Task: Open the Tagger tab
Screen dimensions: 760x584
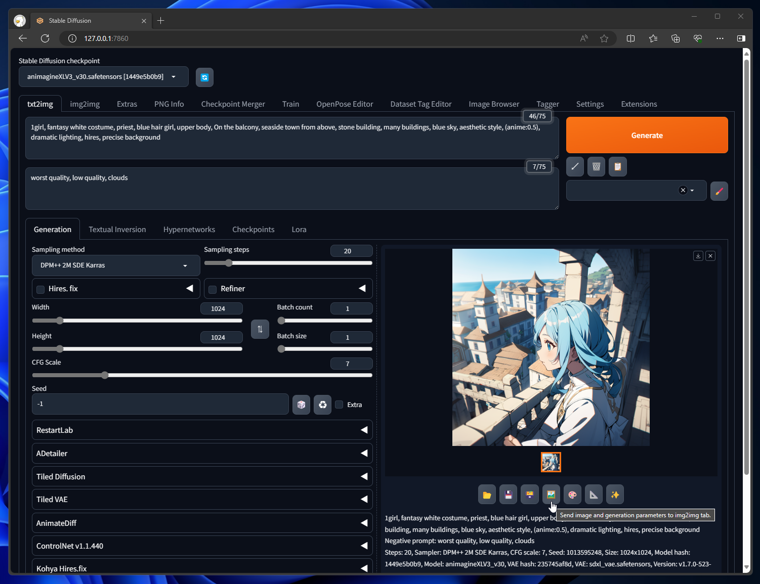Action: (548, 104)
